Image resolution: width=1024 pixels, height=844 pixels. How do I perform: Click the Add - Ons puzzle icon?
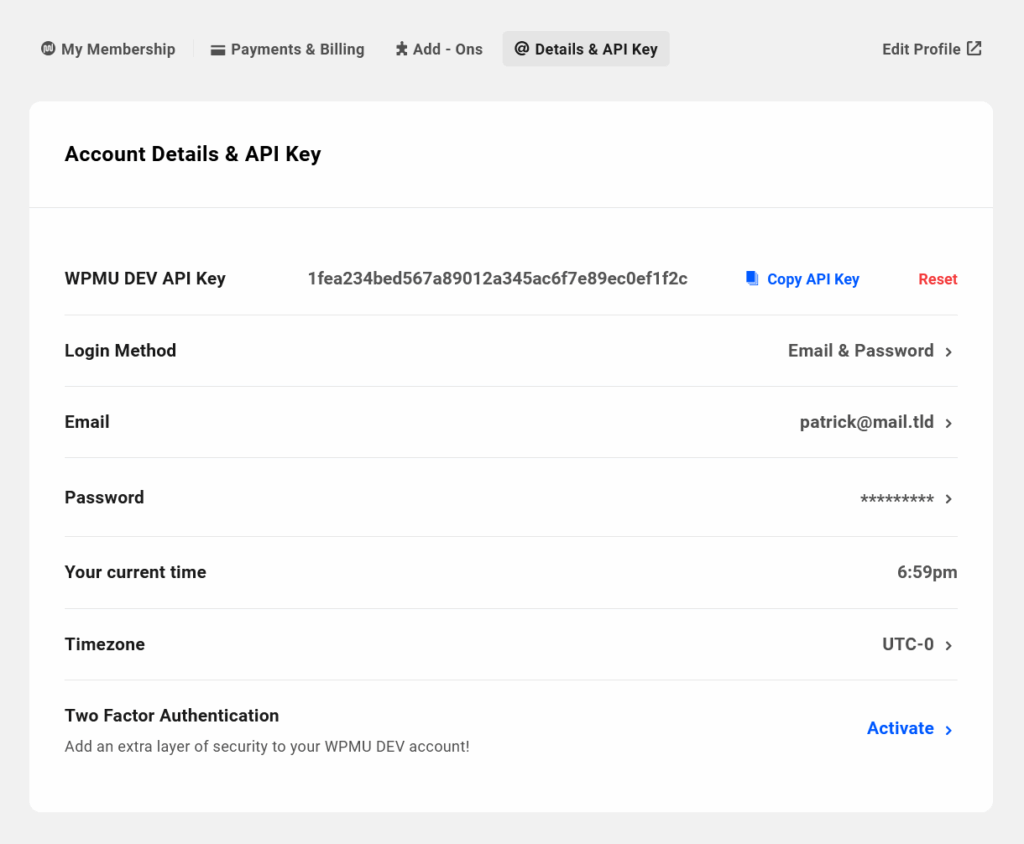point(402,49)
